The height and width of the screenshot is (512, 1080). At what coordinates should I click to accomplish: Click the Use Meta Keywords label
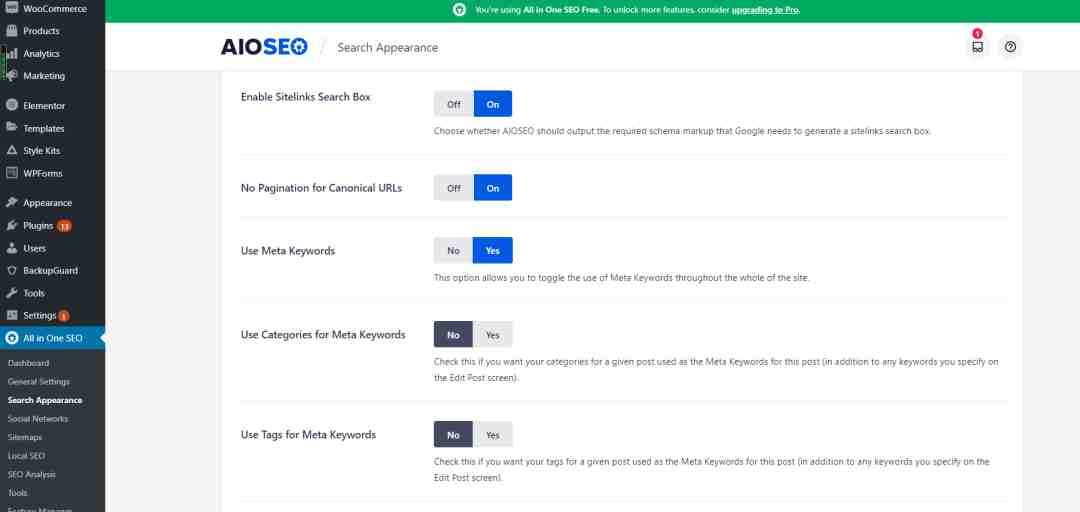pyautogui.click(x=288, y=251)
